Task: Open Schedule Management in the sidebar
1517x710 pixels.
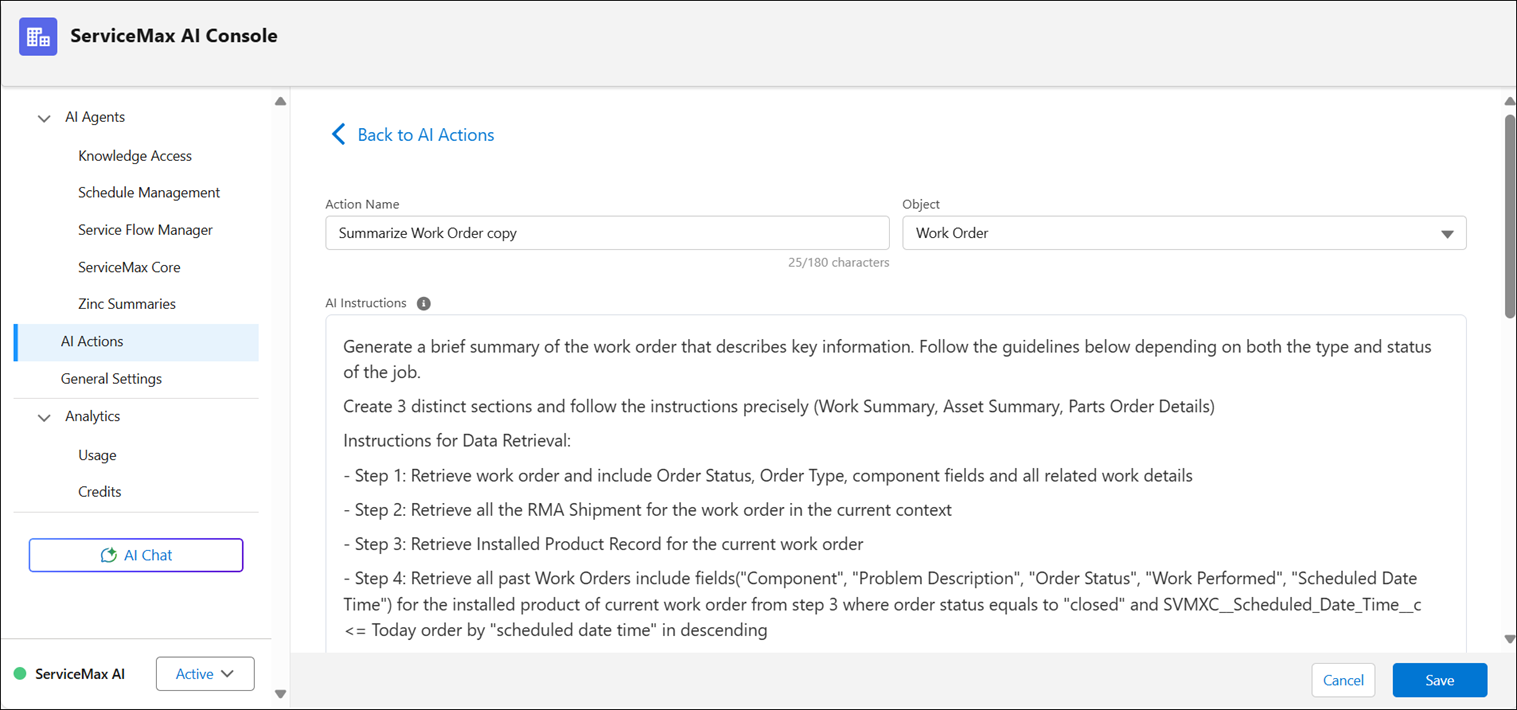Action: coord(149,192)
